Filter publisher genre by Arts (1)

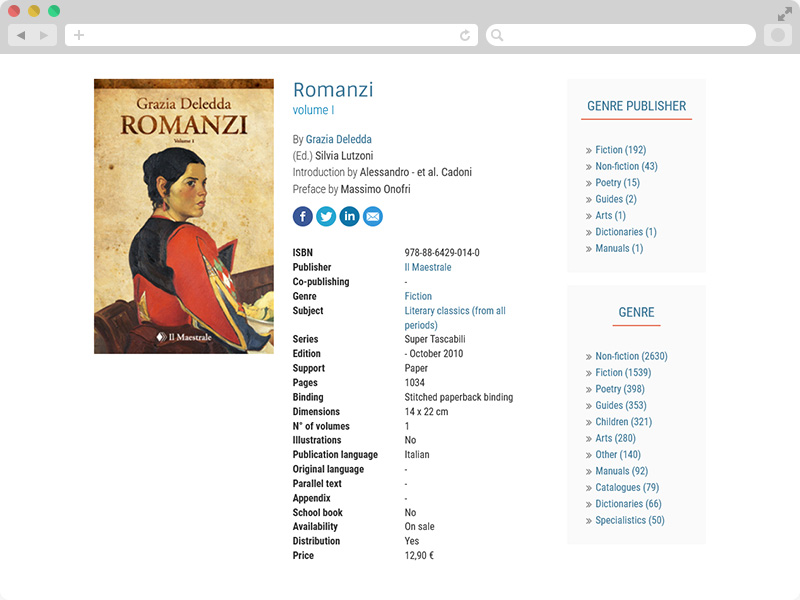[x=610, y=215]
